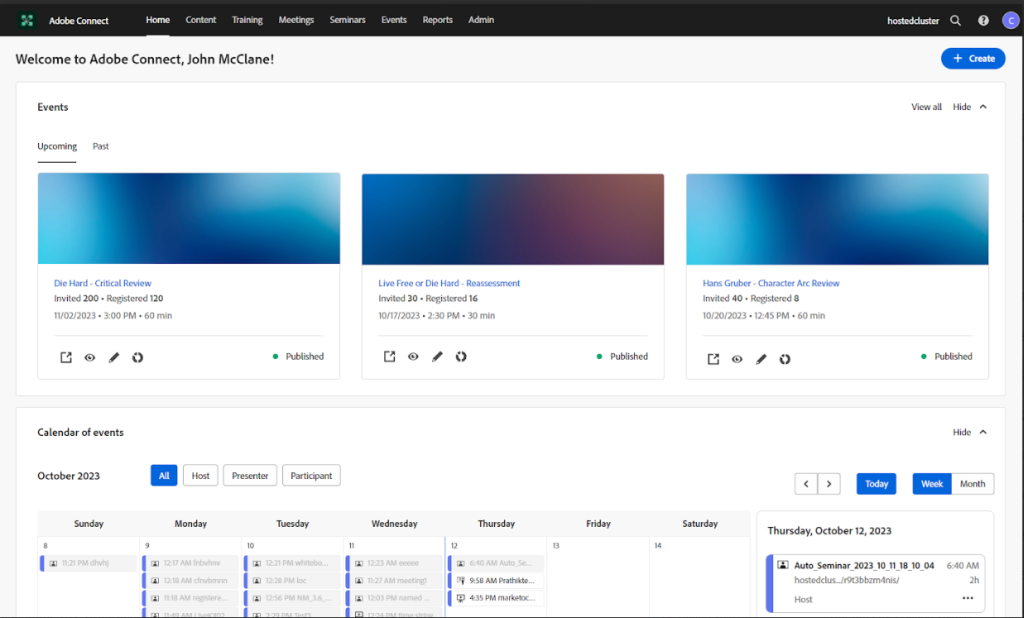Switch to the Past events tab
This screenshot has width=1024, height=618.
(100, 146)
